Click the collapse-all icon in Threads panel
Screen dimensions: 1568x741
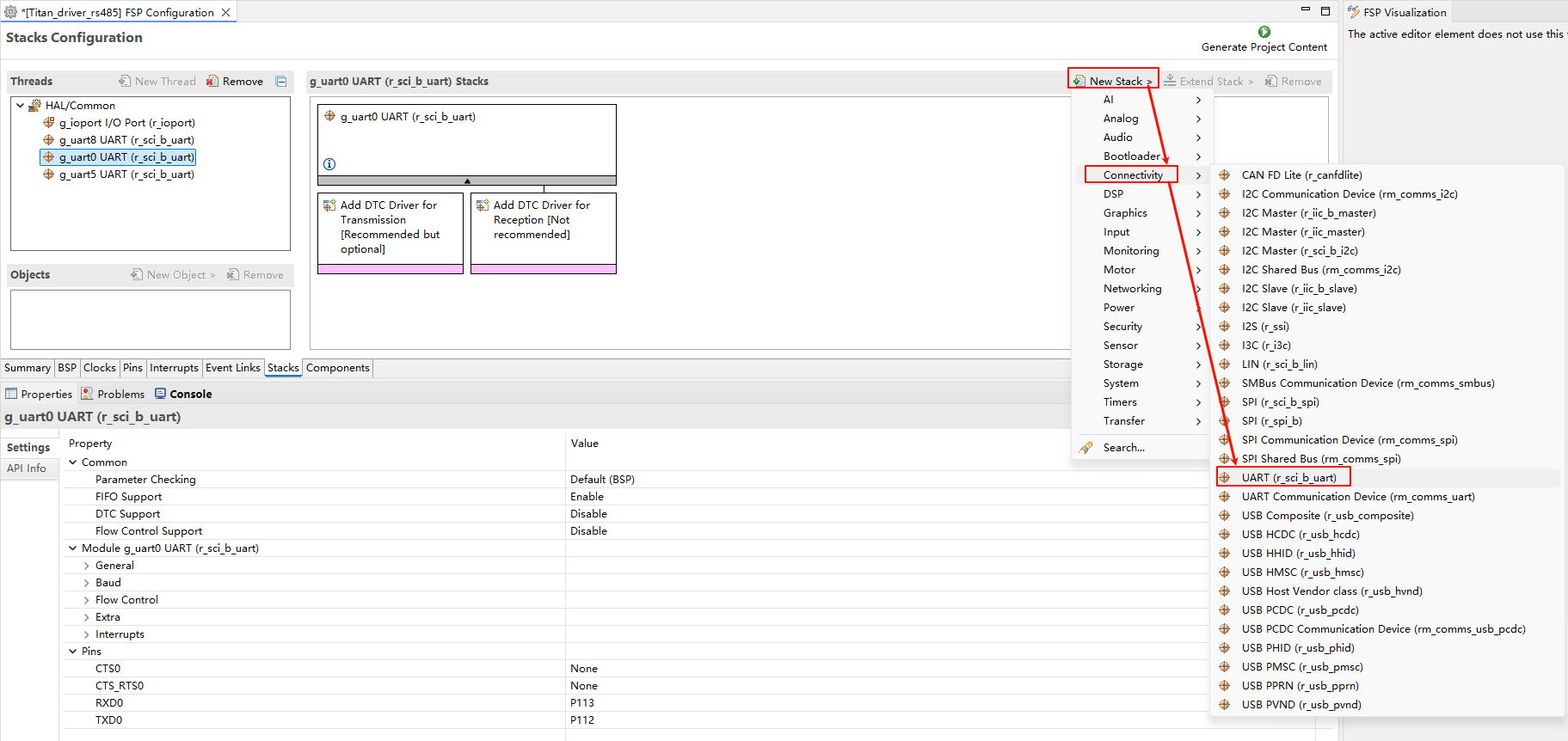[281, 82]
